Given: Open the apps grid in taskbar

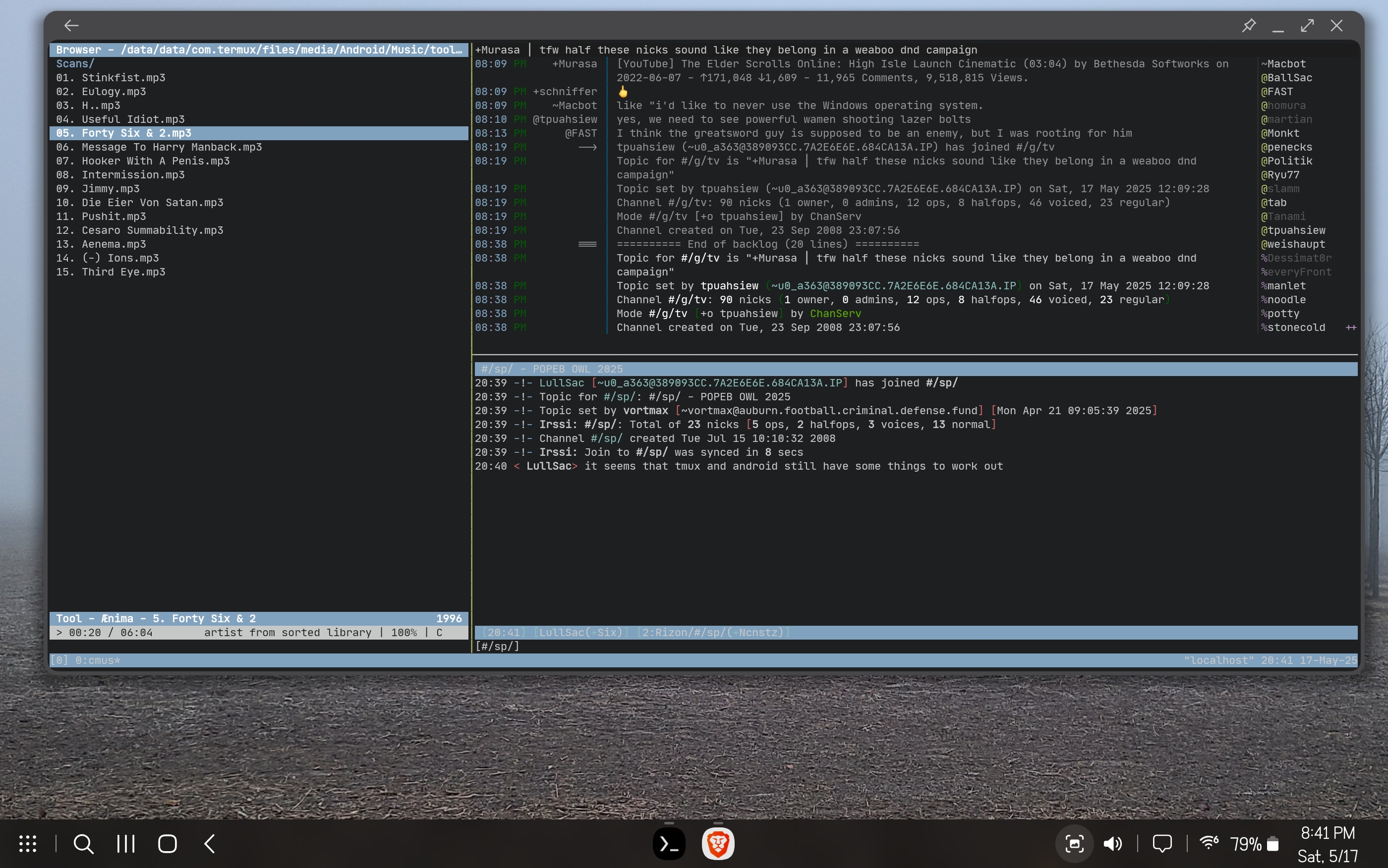Looking at the screenshot, I should [28, 843].
